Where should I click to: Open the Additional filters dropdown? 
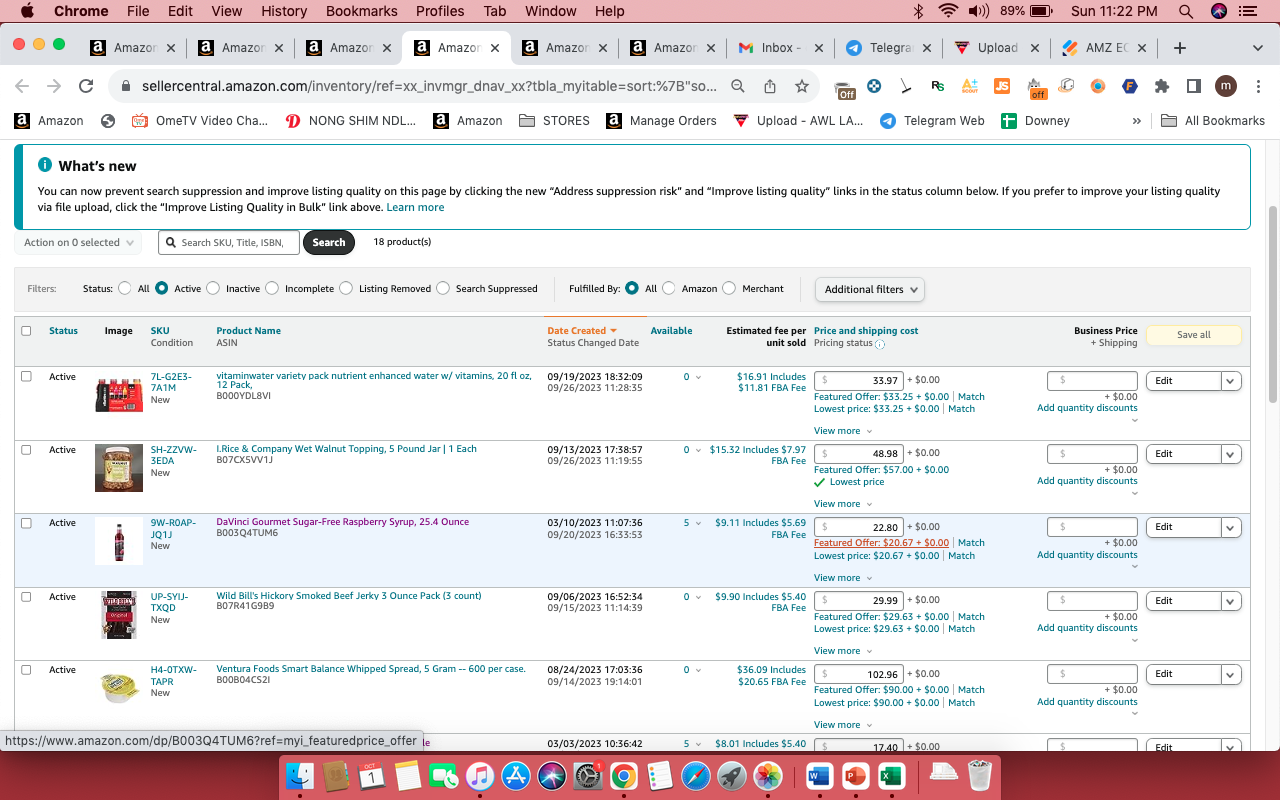[x=870, y=289]
